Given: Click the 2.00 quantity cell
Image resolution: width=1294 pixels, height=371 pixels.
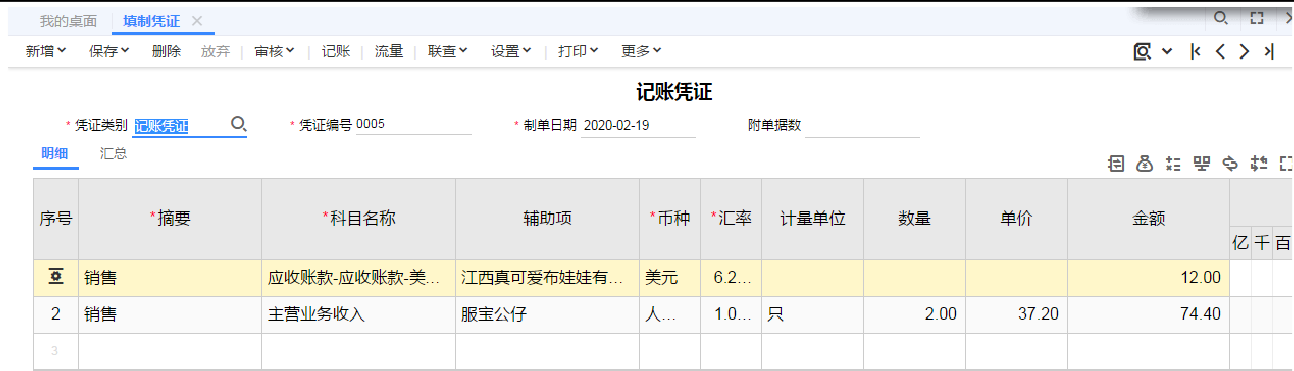Looking at the screenshot, I should tap(915, 315).
